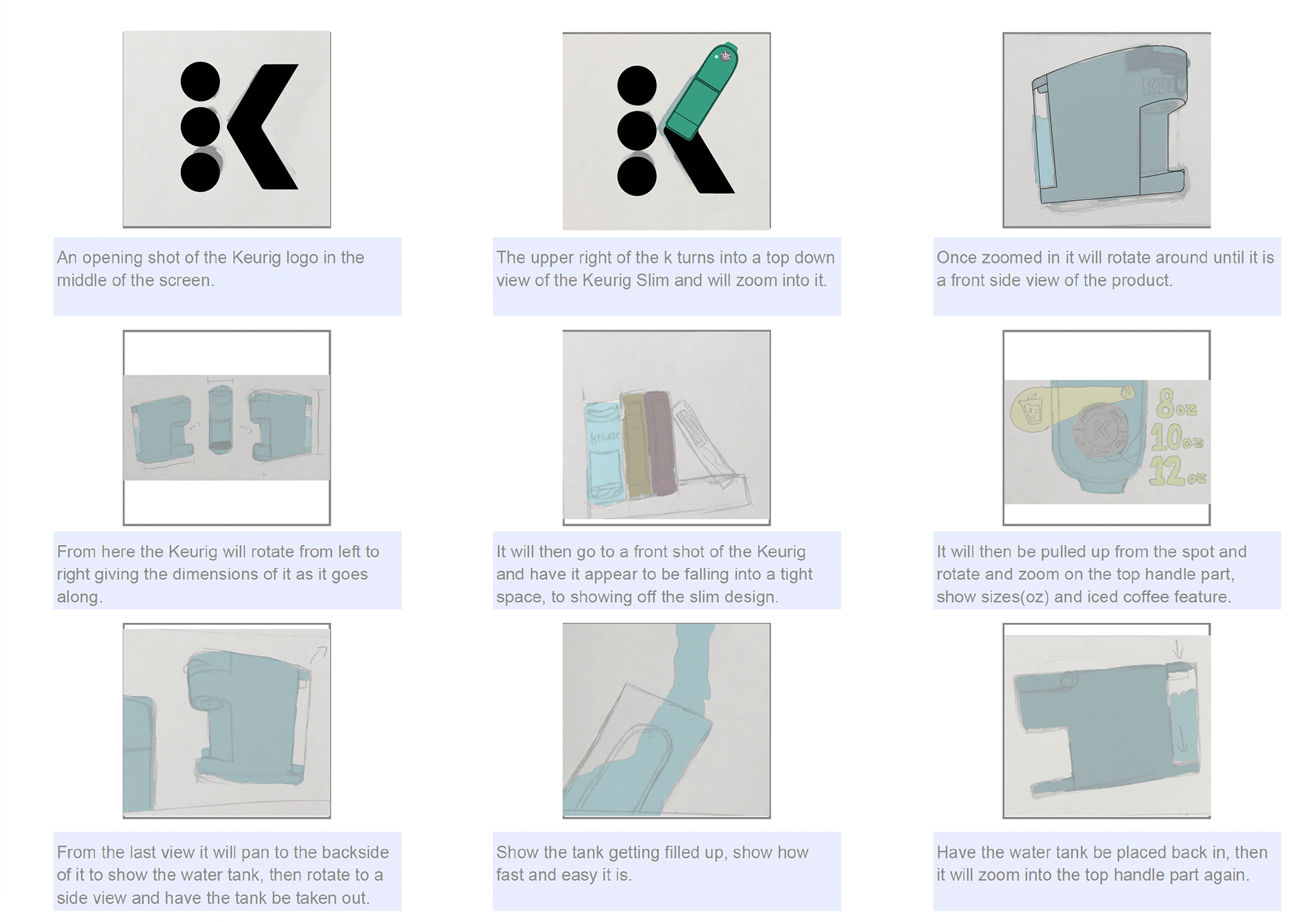
Task: Click the Keurig logo opening shot thumbnail
Action: tap(227, 130)
